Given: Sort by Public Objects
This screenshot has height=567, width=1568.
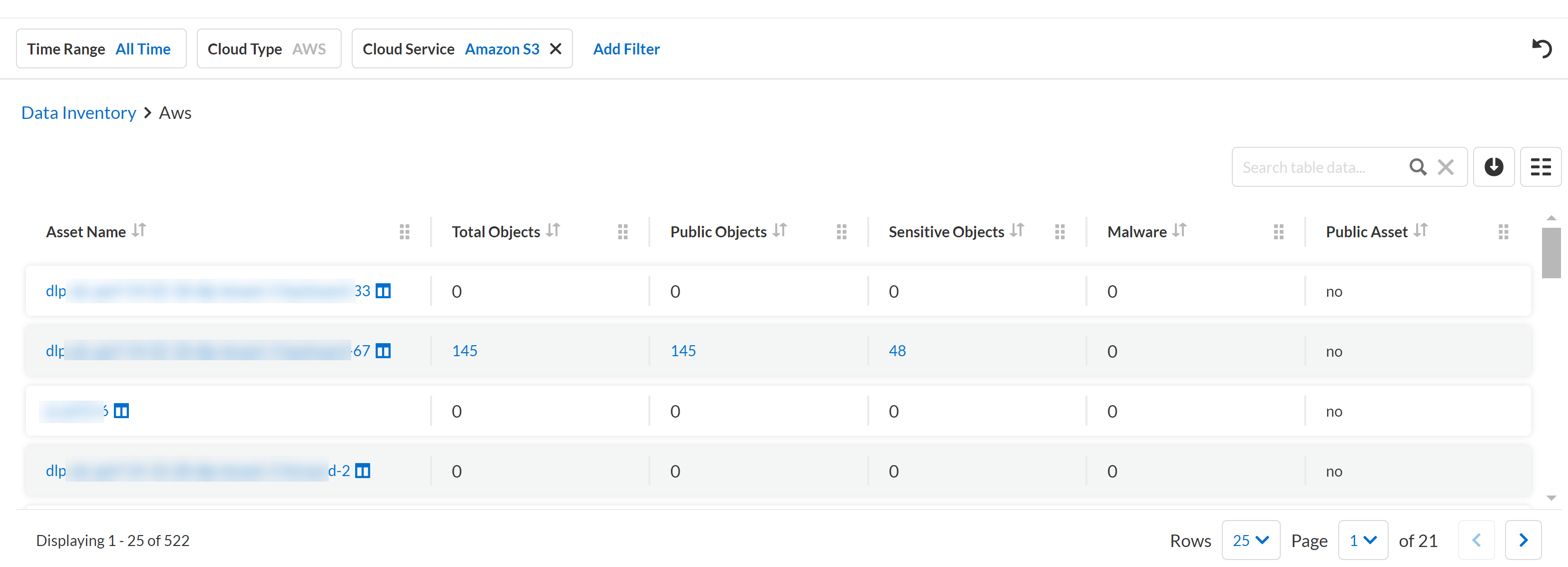Looking at the screenshot, I should (x=780, y=231).
